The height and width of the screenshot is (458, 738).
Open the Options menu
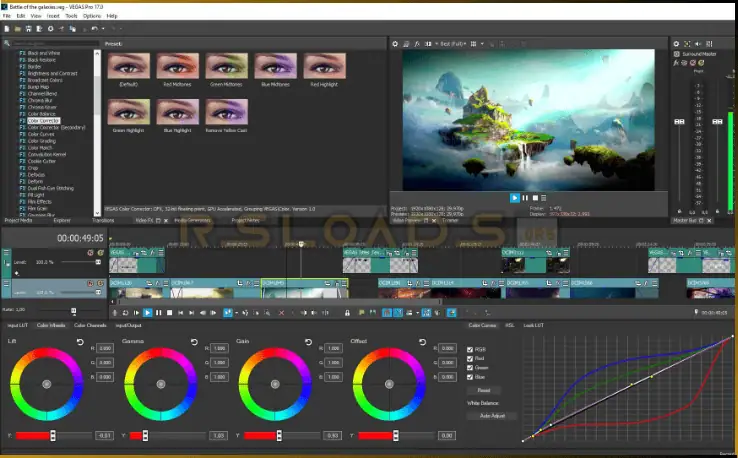[x=92, y=16]
